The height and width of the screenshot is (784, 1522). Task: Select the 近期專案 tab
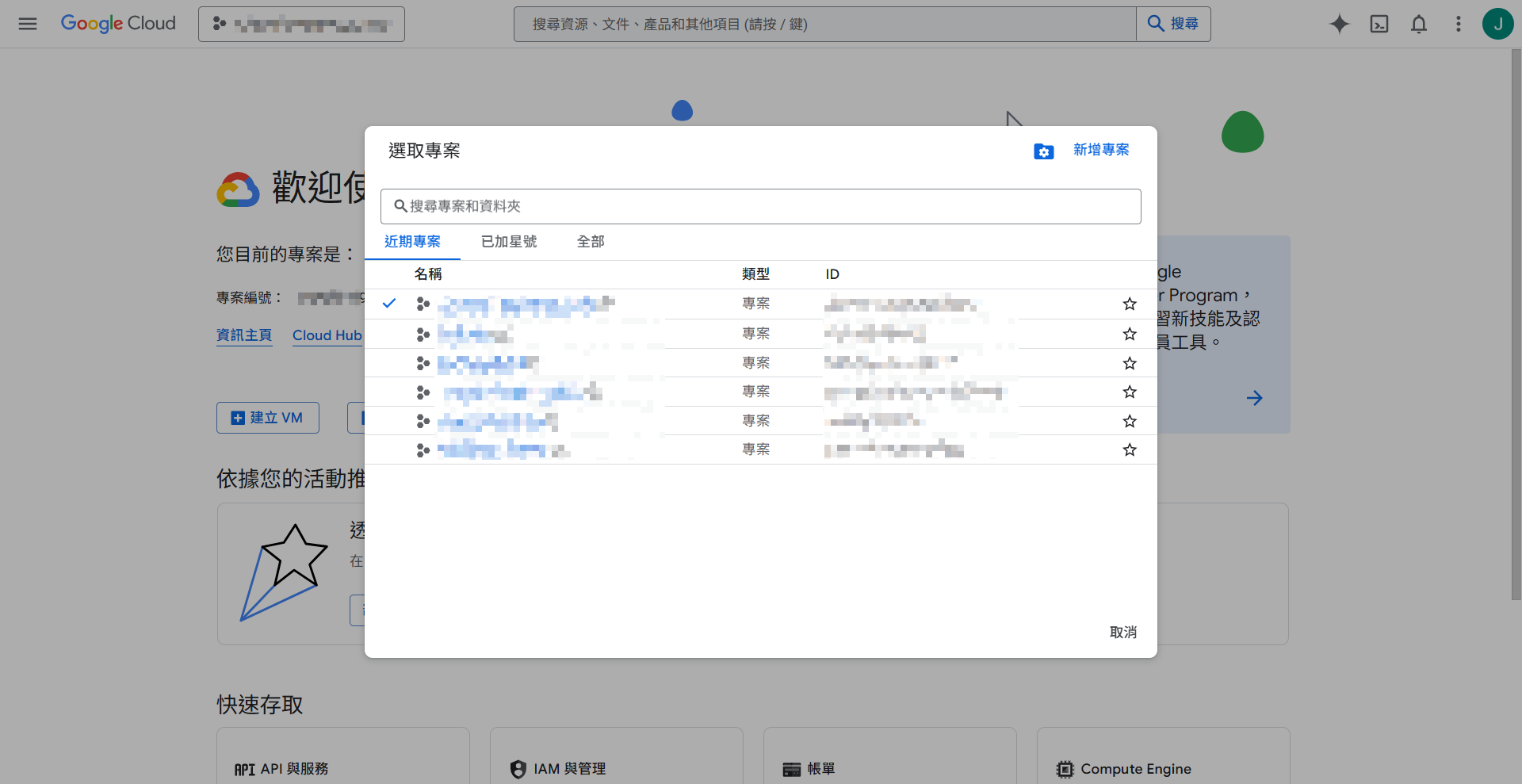412,242
